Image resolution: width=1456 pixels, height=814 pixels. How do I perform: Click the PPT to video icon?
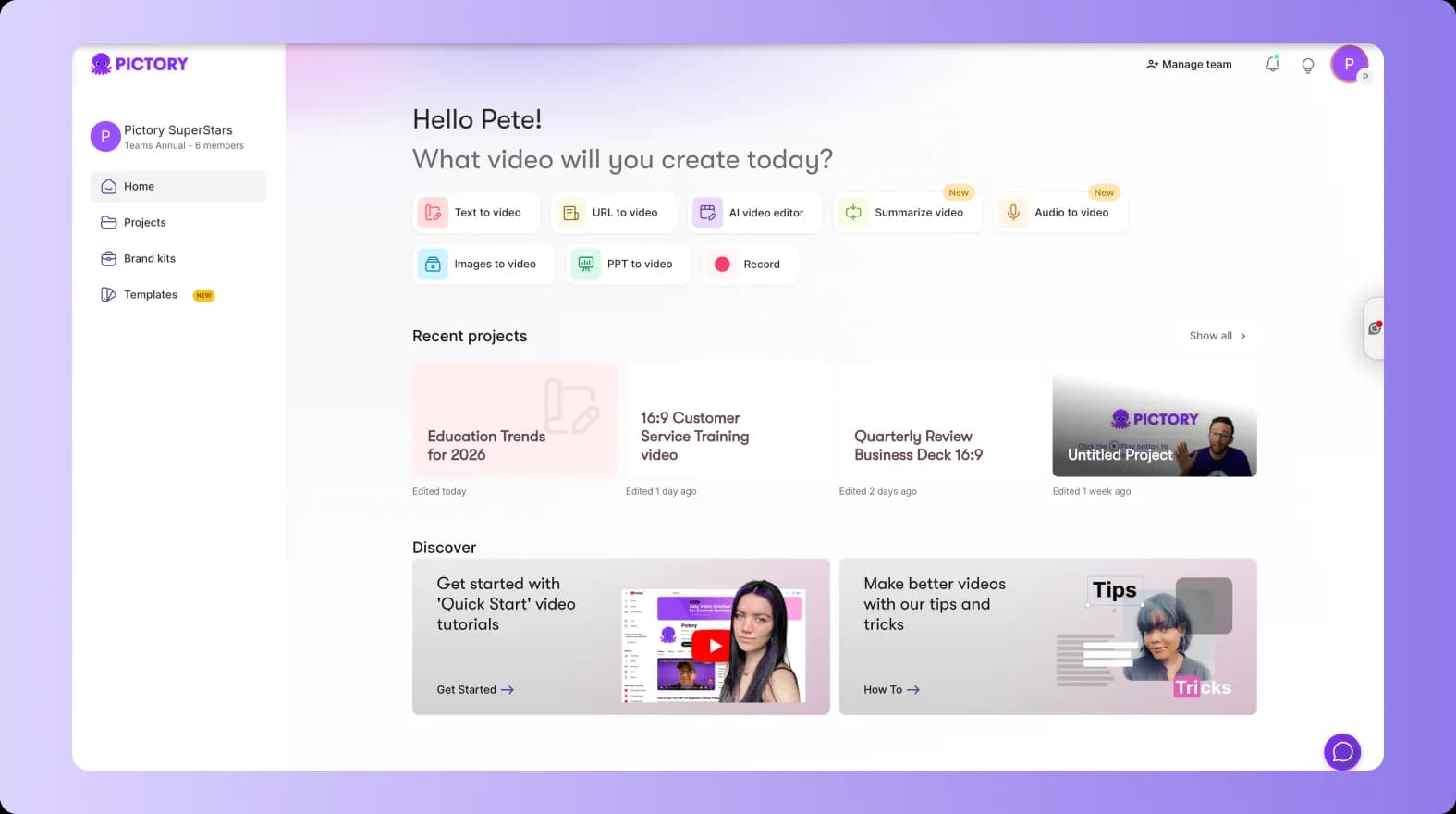586,265
